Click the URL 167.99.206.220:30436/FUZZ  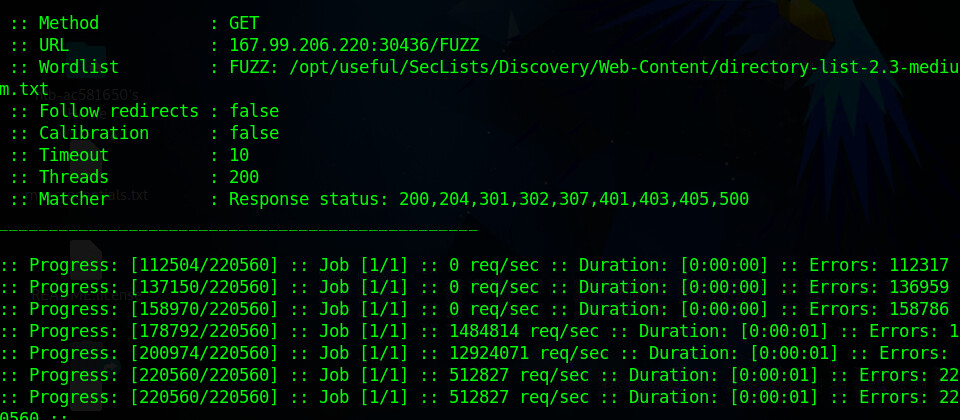[354, 44]
